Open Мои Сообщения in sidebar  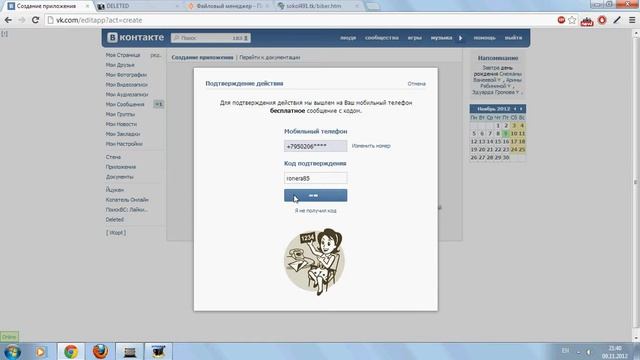[125, 104]
